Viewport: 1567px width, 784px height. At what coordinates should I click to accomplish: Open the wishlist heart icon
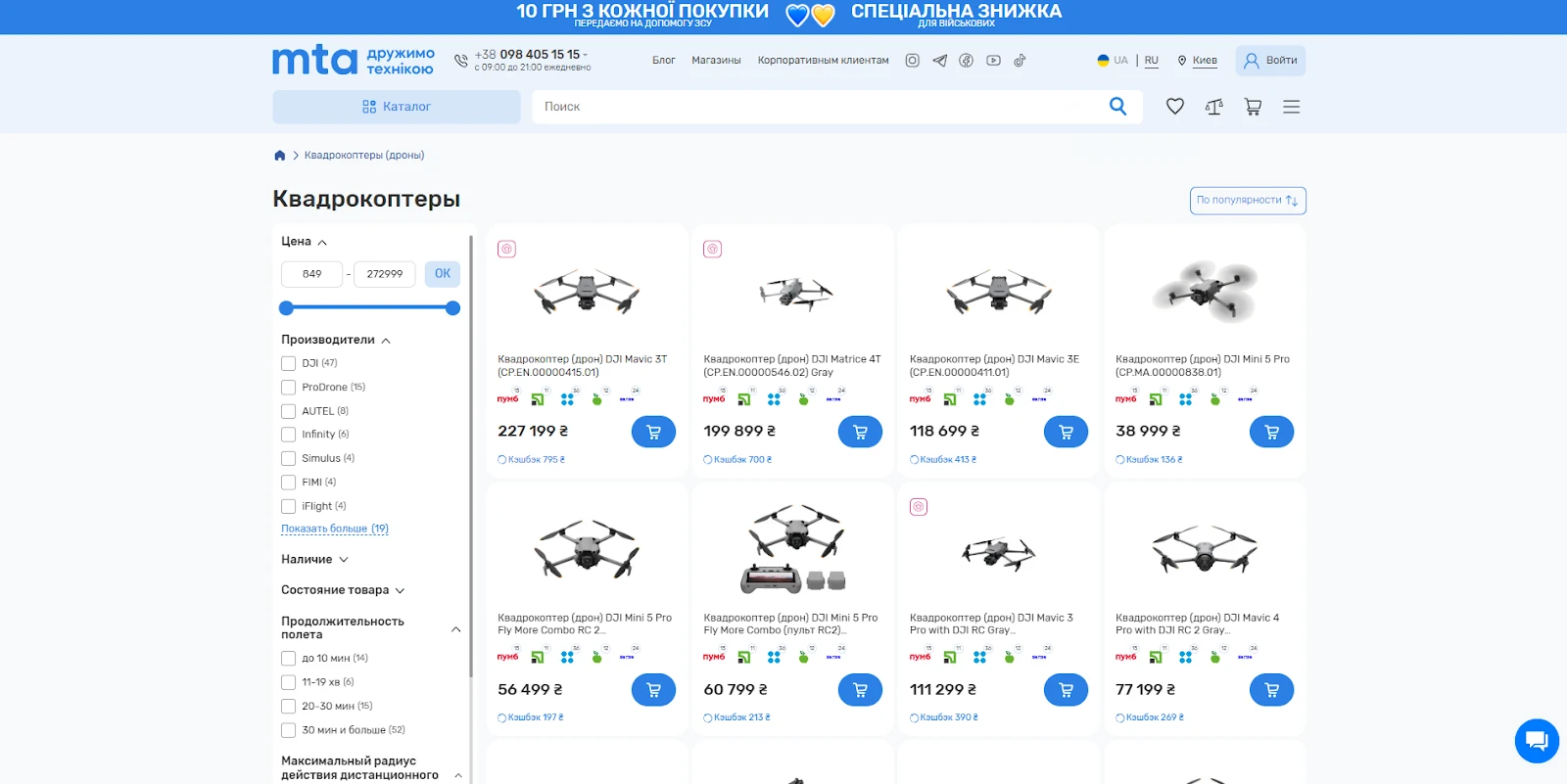coord(1174,107)
